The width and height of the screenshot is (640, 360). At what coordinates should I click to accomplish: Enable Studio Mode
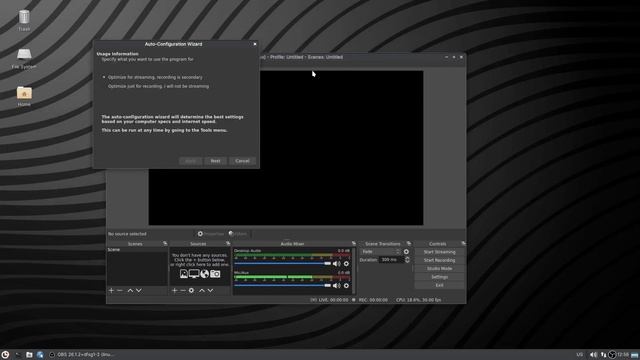point(439,269)
